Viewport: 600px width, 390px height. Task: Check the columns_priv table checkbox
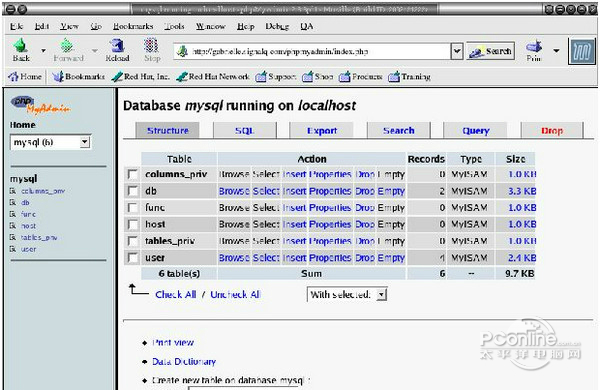132,175
